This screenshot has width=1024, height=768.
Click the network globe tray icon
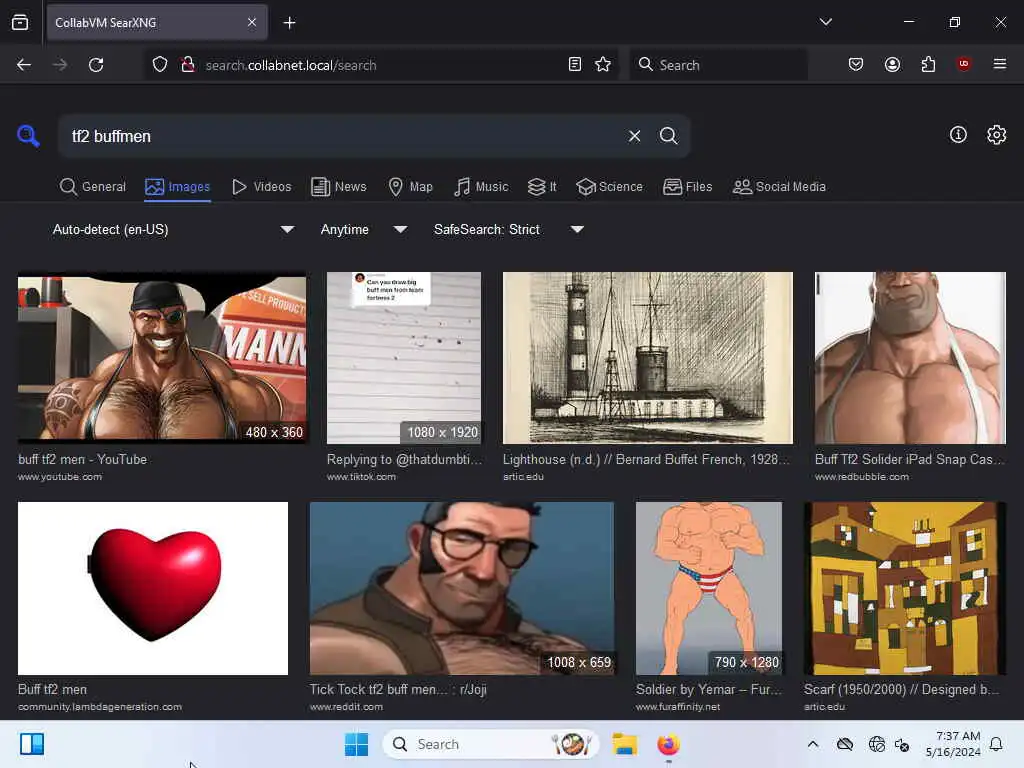tap(876, 744)
